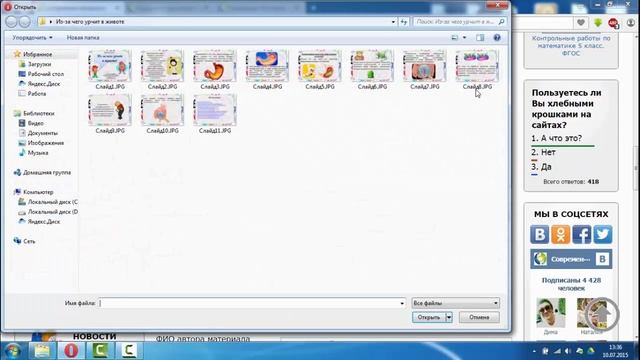The width and height of the screenshot is (640, 360).
Task: Expand the Открыть button split arrow
Action: click(x=449, y=317)
